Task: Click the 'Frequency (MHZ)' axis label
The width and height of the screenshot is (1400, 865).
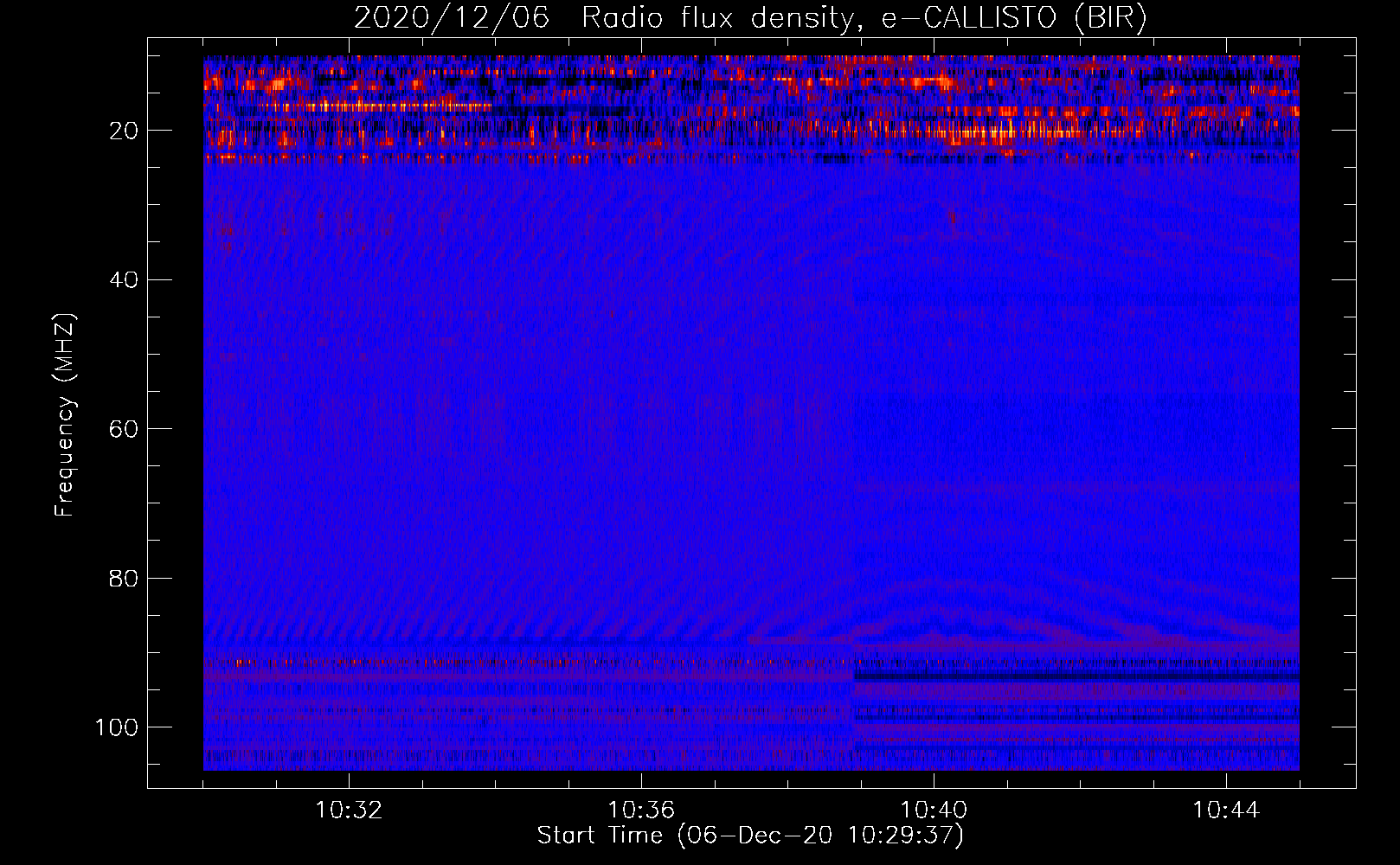Action: click(65, 414)
